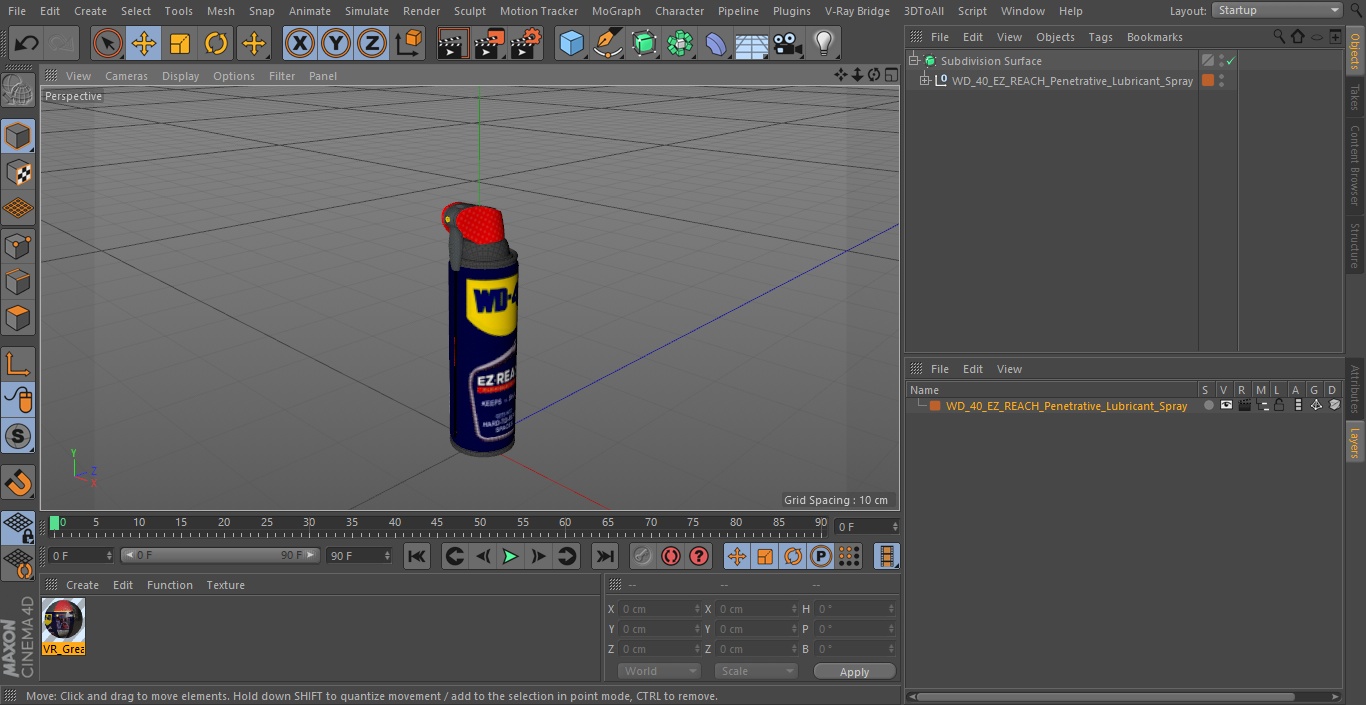Add a Floor environment object

click(x=752, y=44)
